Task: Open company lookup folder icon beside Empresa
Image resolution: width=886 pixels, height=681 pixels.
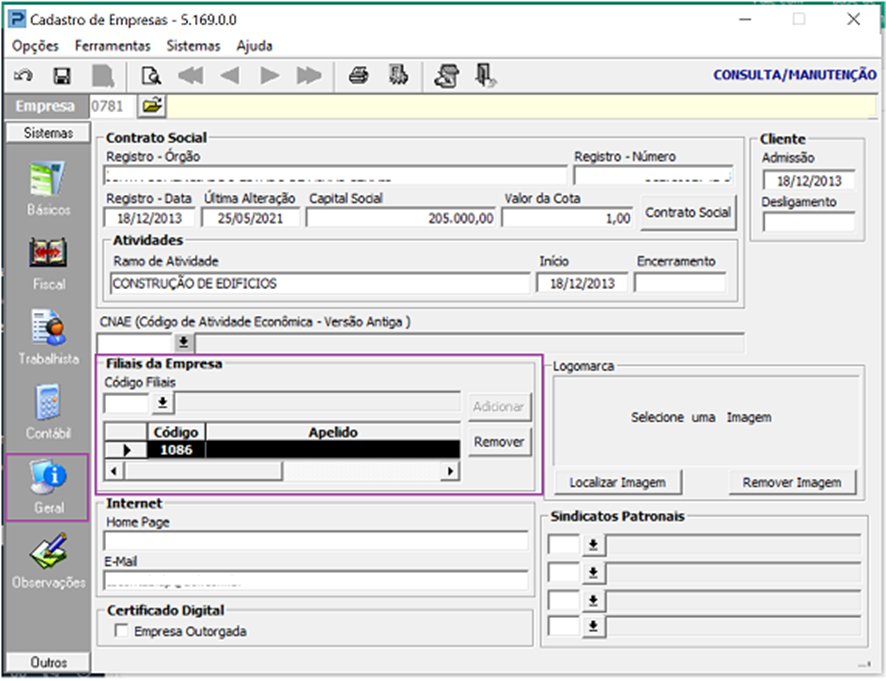Action: click(x=152, y=105)
